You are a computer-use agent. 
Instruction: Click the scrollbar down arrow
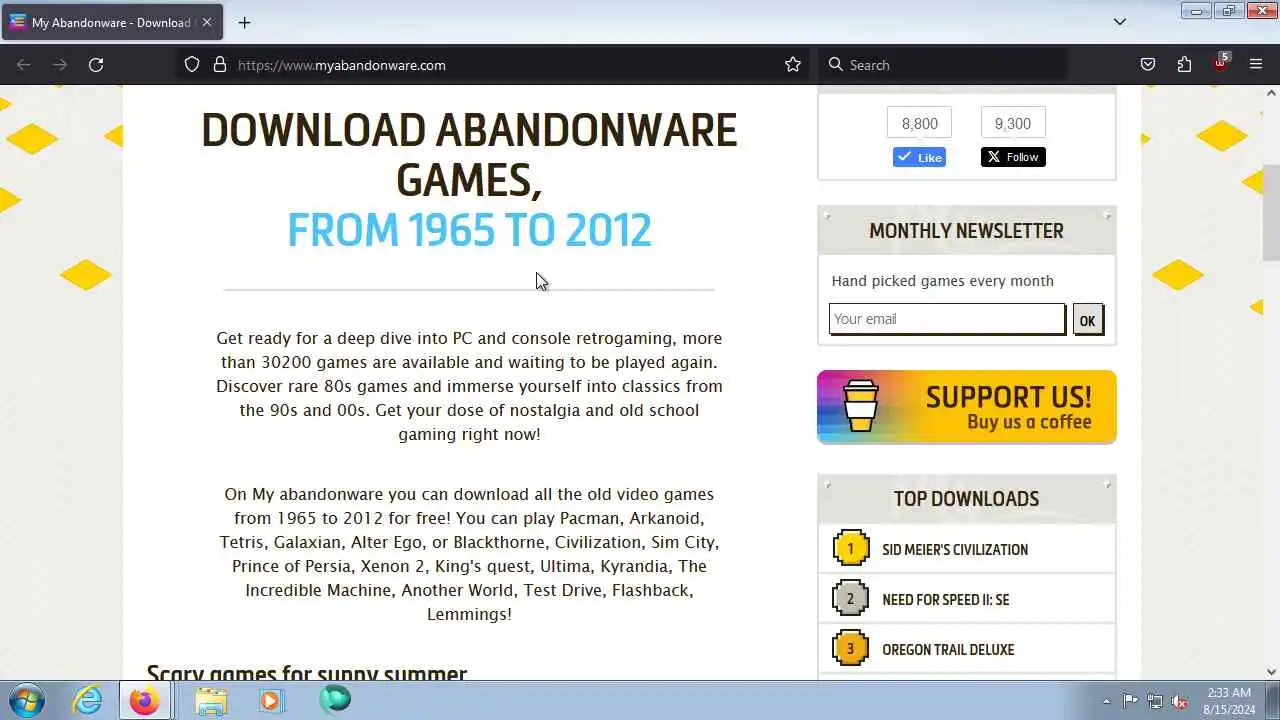click(1271, 672)
